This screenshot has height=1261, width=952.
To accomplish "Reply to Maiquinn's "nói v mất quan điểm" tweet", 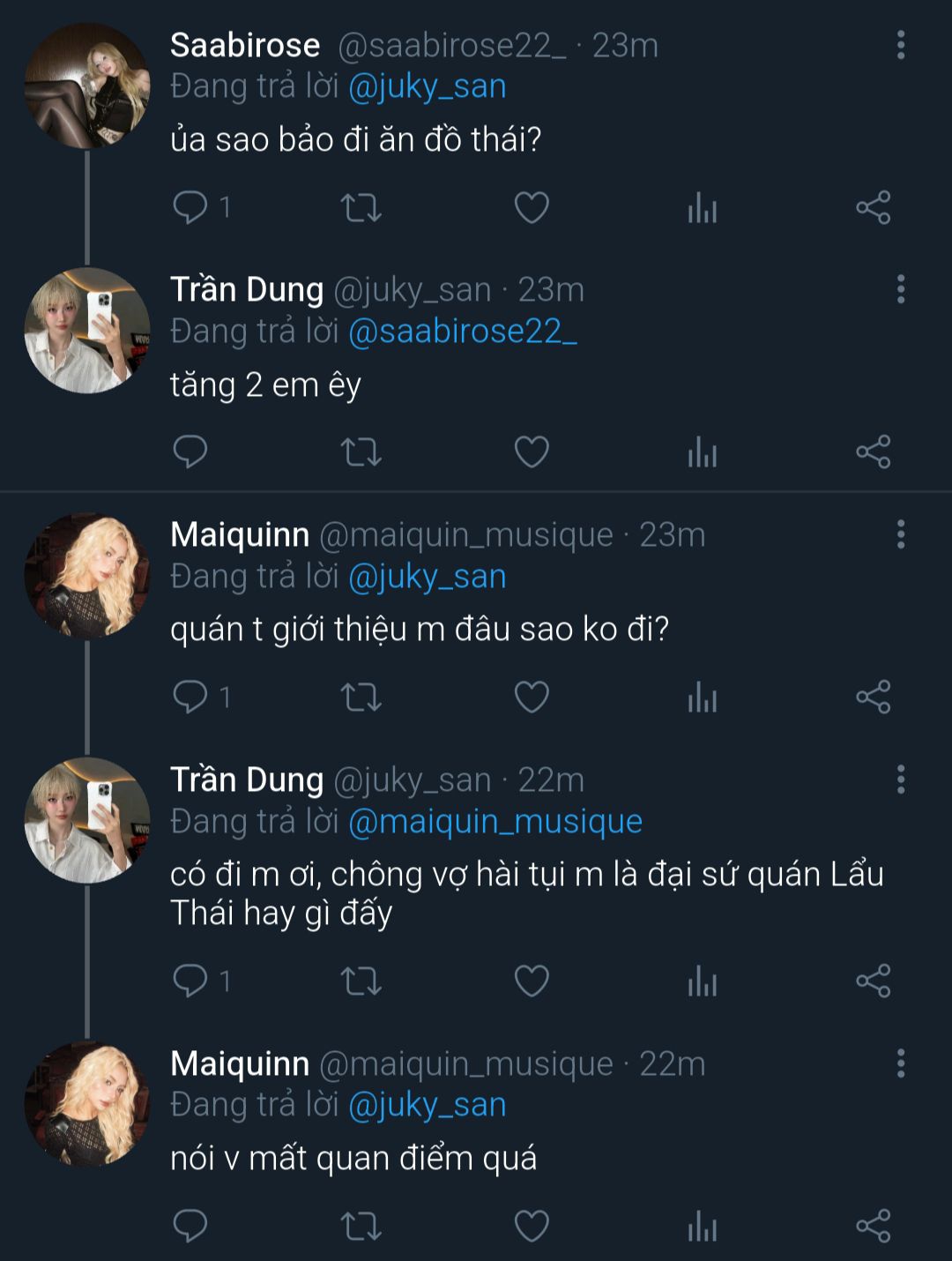I will (x=190, y=1226).
